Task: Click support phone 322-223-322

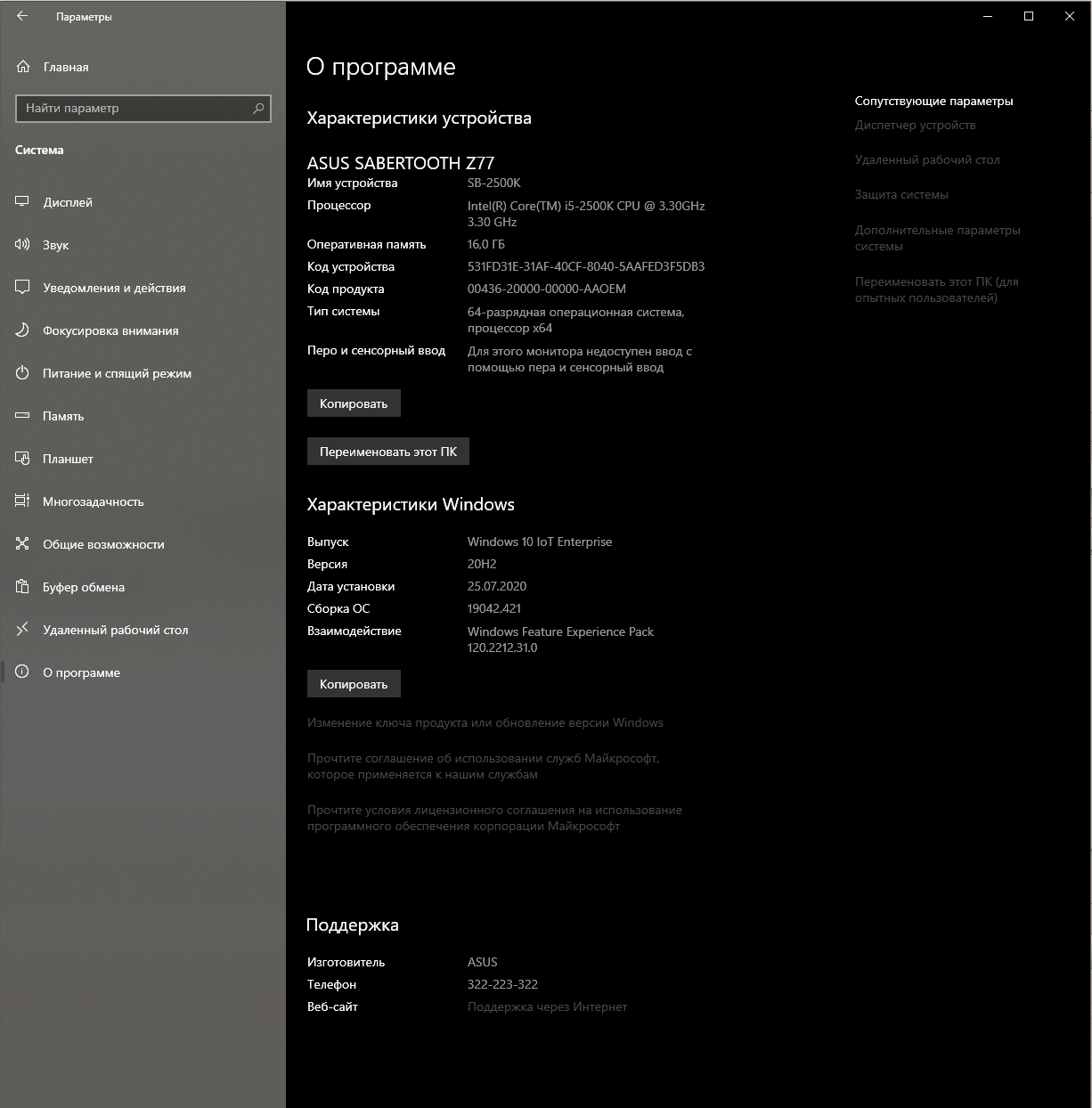Action: point(502,985)
